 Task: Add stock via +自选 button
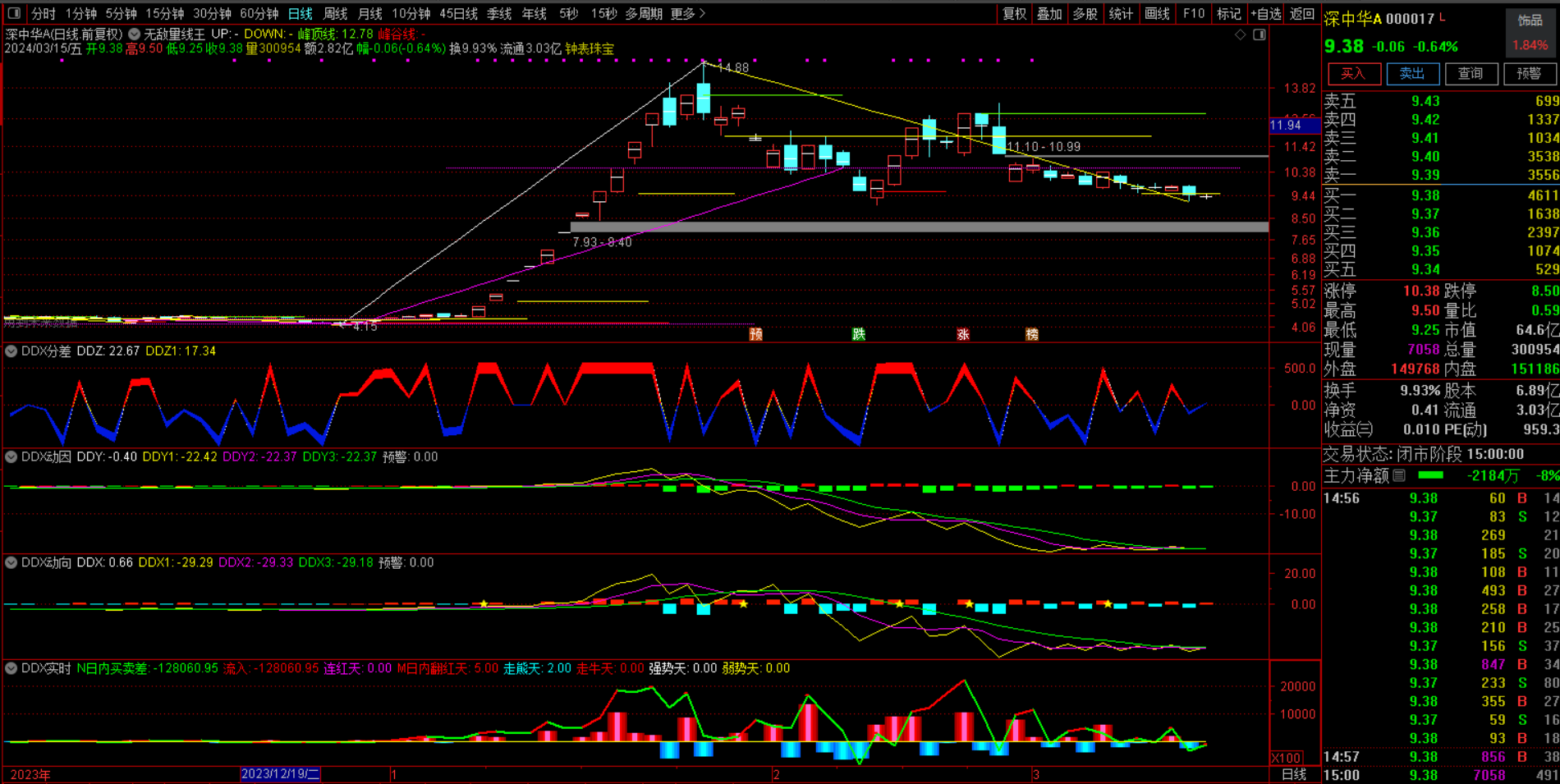[x=1265, y=13]
